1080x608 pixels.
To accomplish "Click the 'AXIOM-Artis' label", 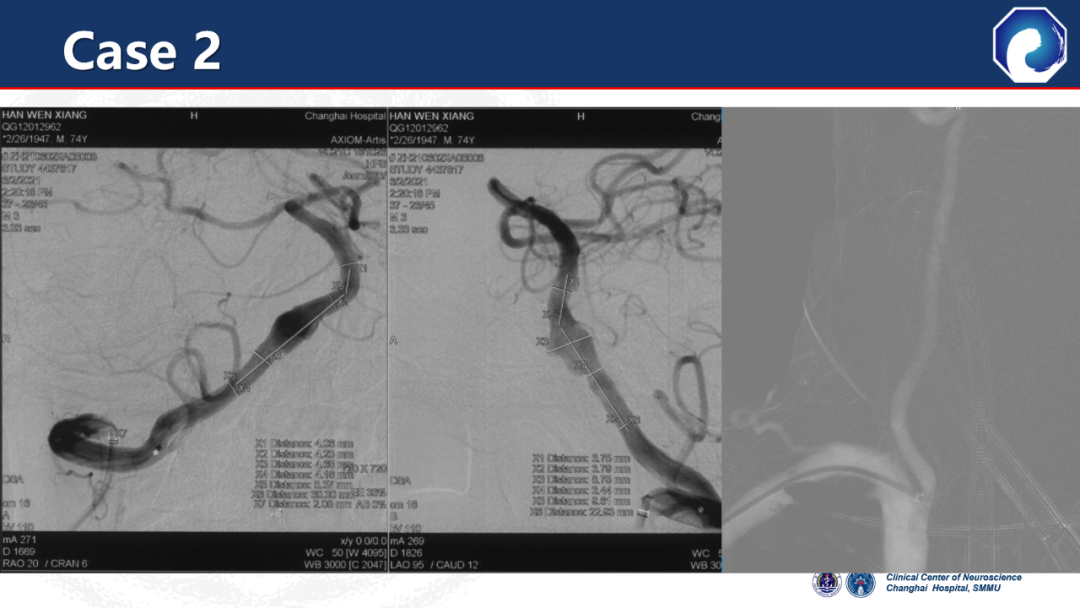I will [x=357, y=140].
